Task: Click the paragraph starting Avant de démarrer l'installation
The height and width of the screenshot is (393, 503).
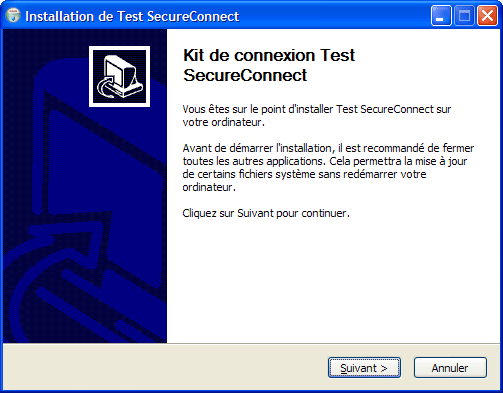Action: point(328,167)
